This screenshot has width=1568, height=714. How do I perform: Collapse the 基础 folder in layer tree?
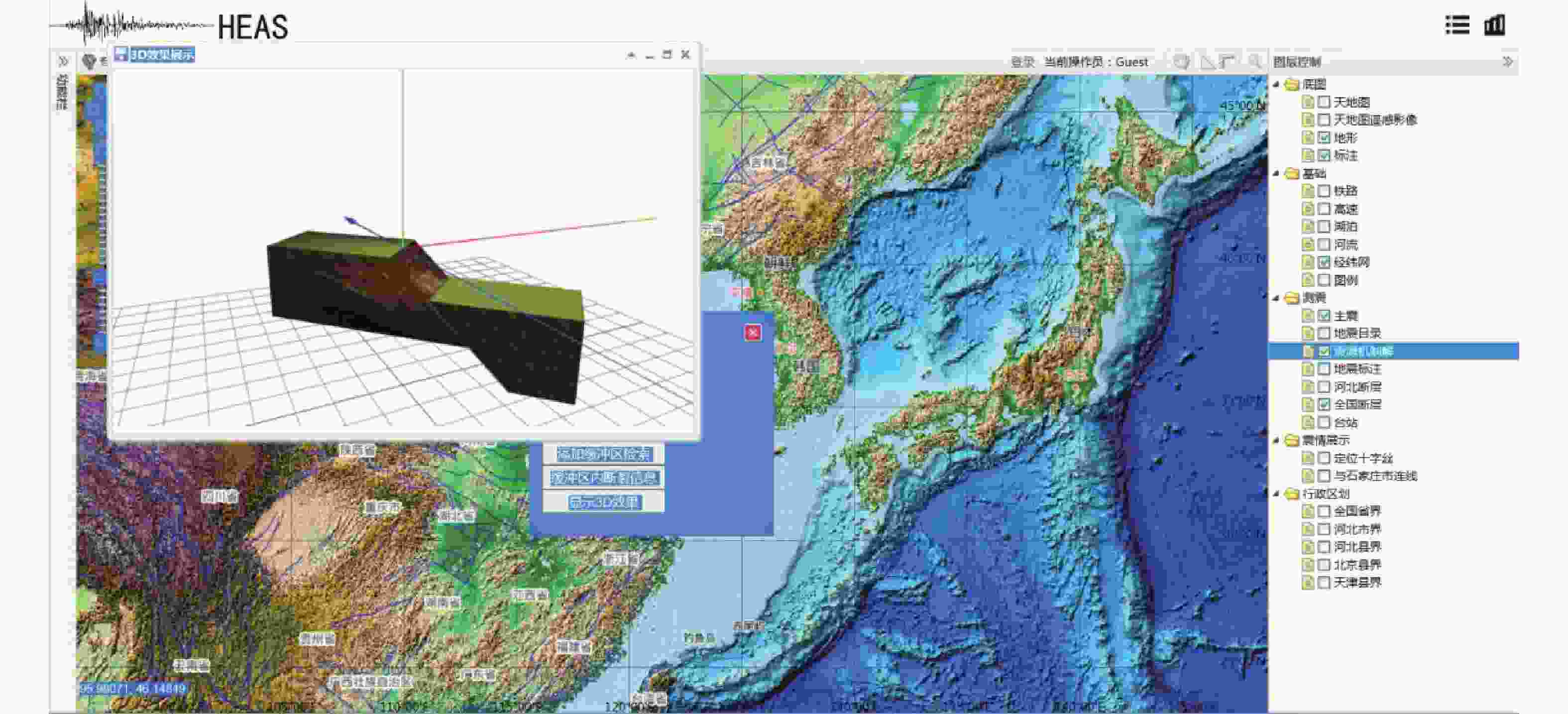pyautogui.click(x=1276, y=173)
